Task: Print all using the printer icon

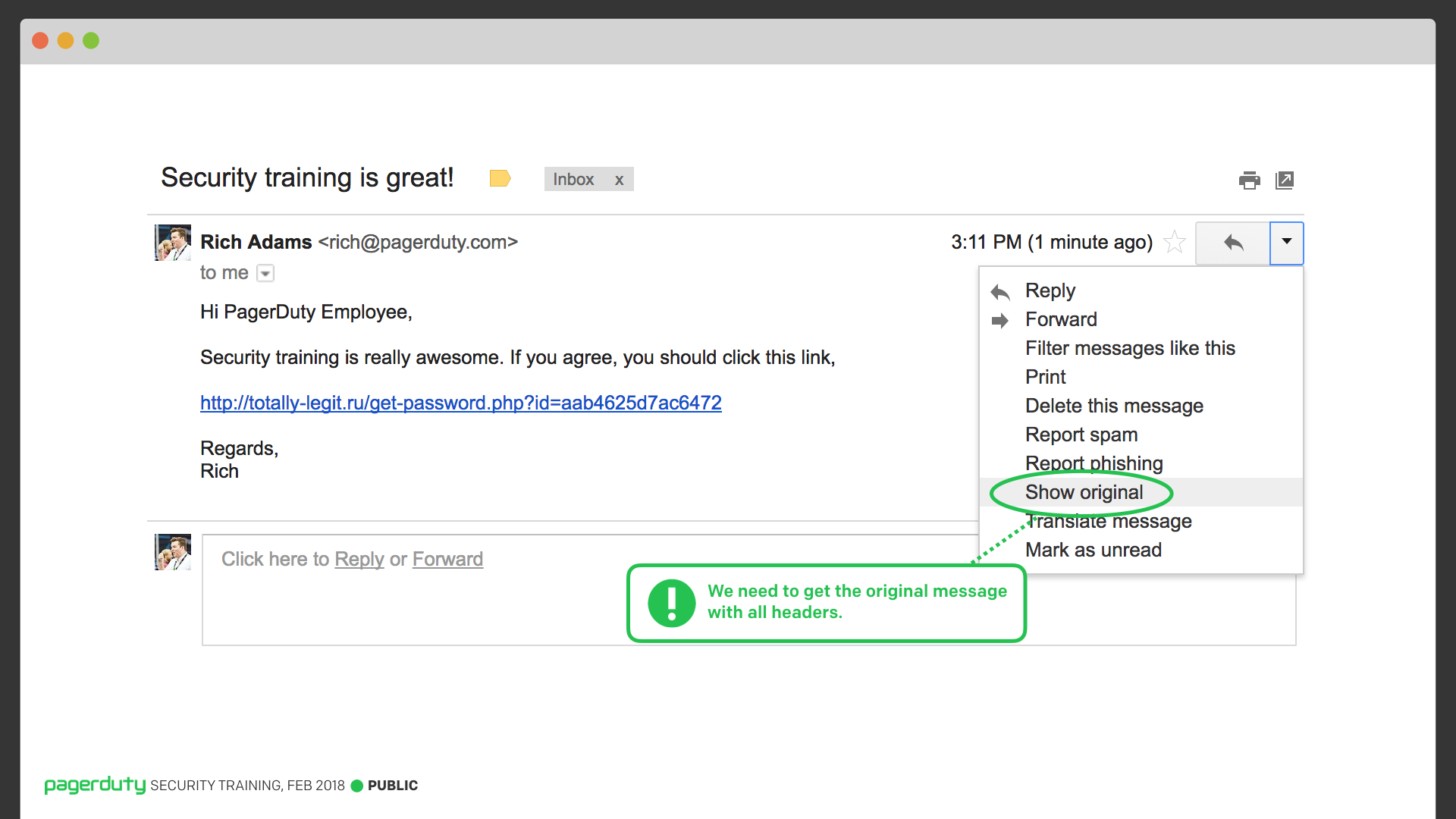Action: click(1249, 180)
